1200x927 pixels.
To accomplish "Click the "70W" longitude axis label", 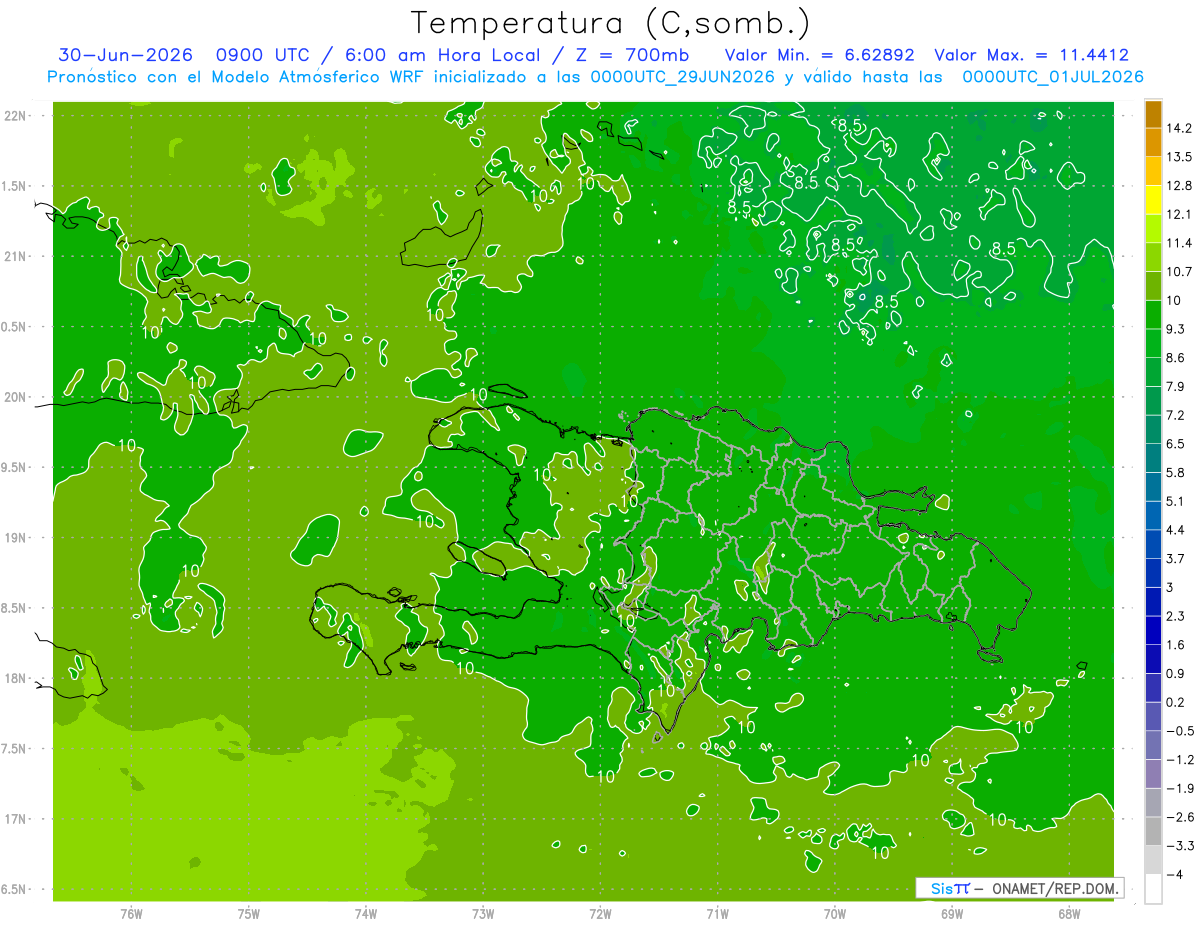I will pyautogui.click(x=835, y=914).
